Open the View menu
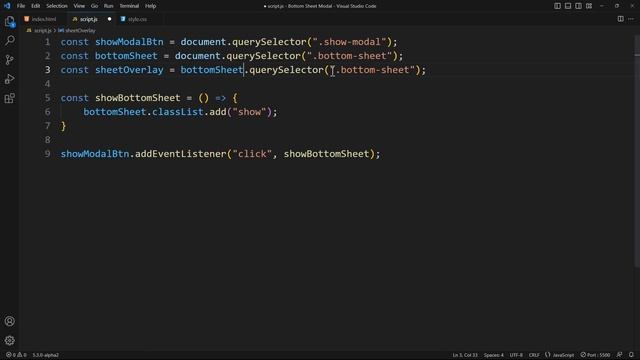 [x=79, y=6]
